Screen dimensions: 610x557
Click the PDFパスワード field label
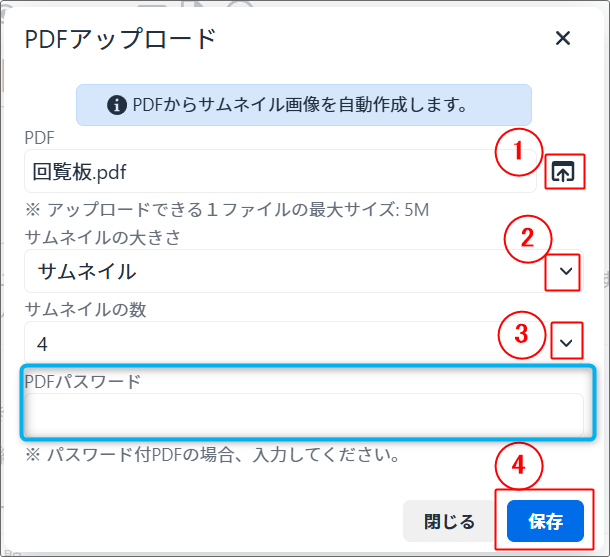(85, 381)
